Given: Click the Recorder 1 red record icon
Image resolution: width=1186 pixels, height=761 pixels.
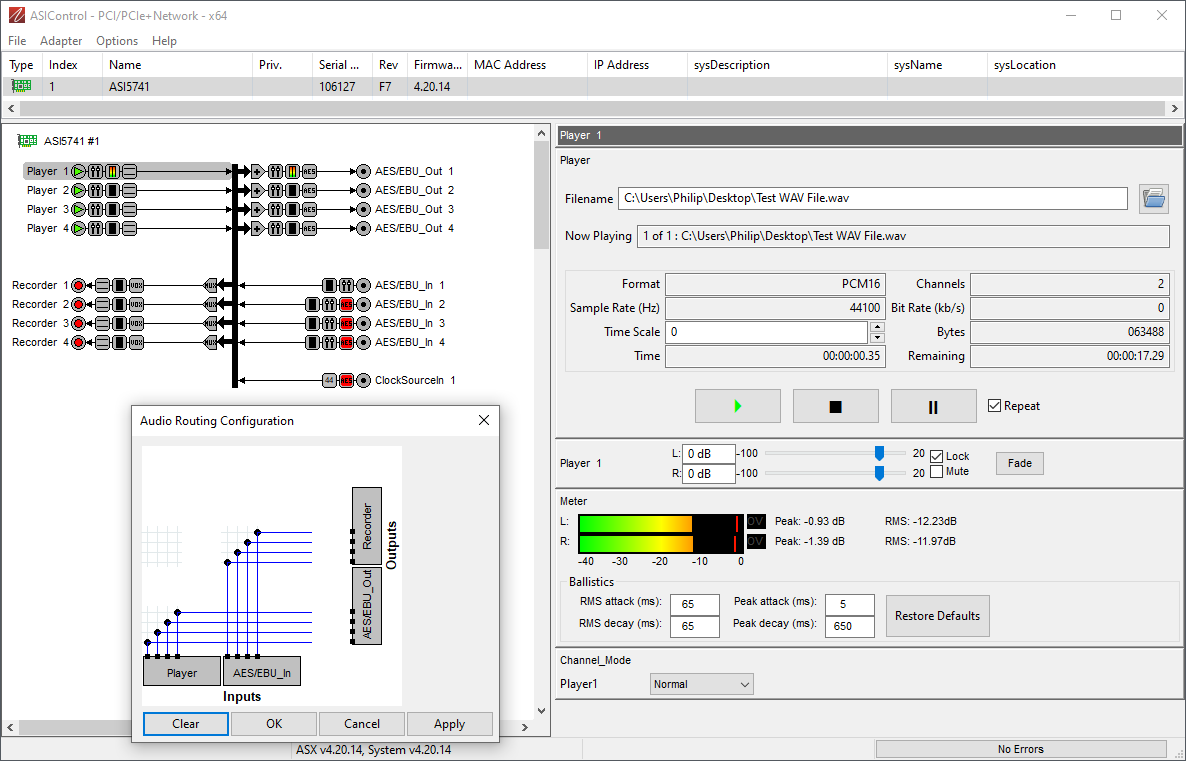Looking at the screenshot, I should point(78,285).
